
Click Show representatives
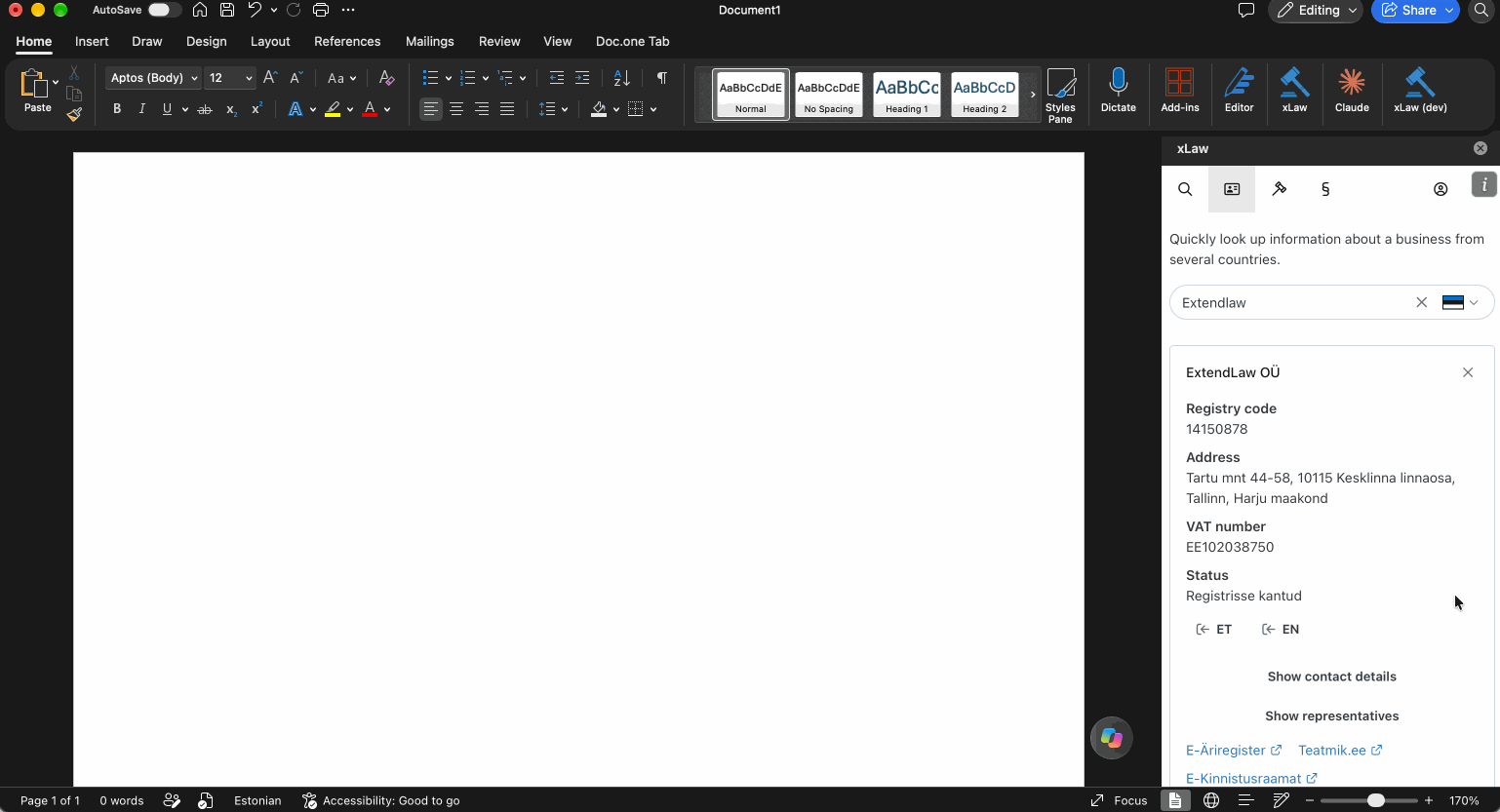pyautogui.click(x=1332, y=715)
